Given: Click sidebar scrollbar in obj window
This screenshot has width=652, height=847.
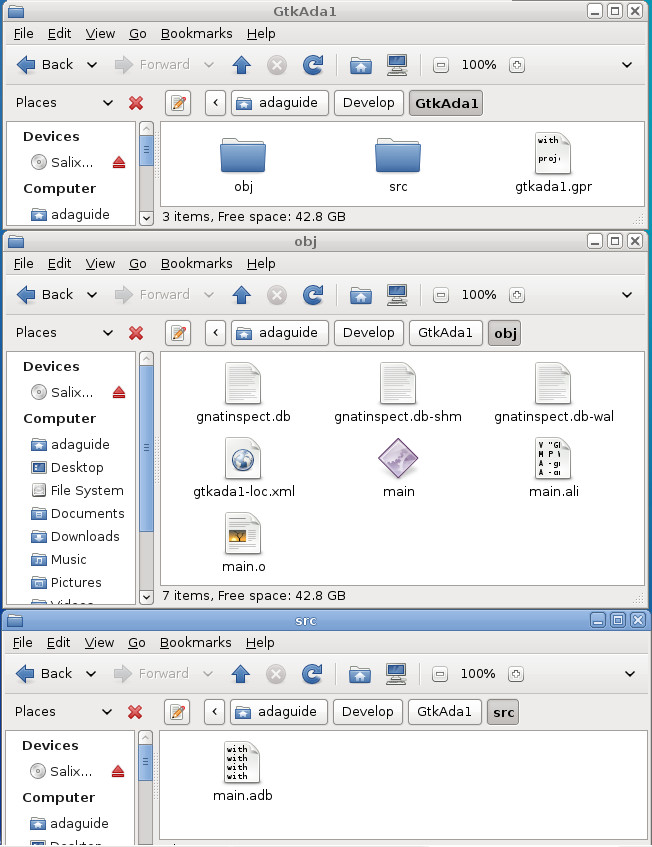Looking at the screenshot, I should click(146, 448).
